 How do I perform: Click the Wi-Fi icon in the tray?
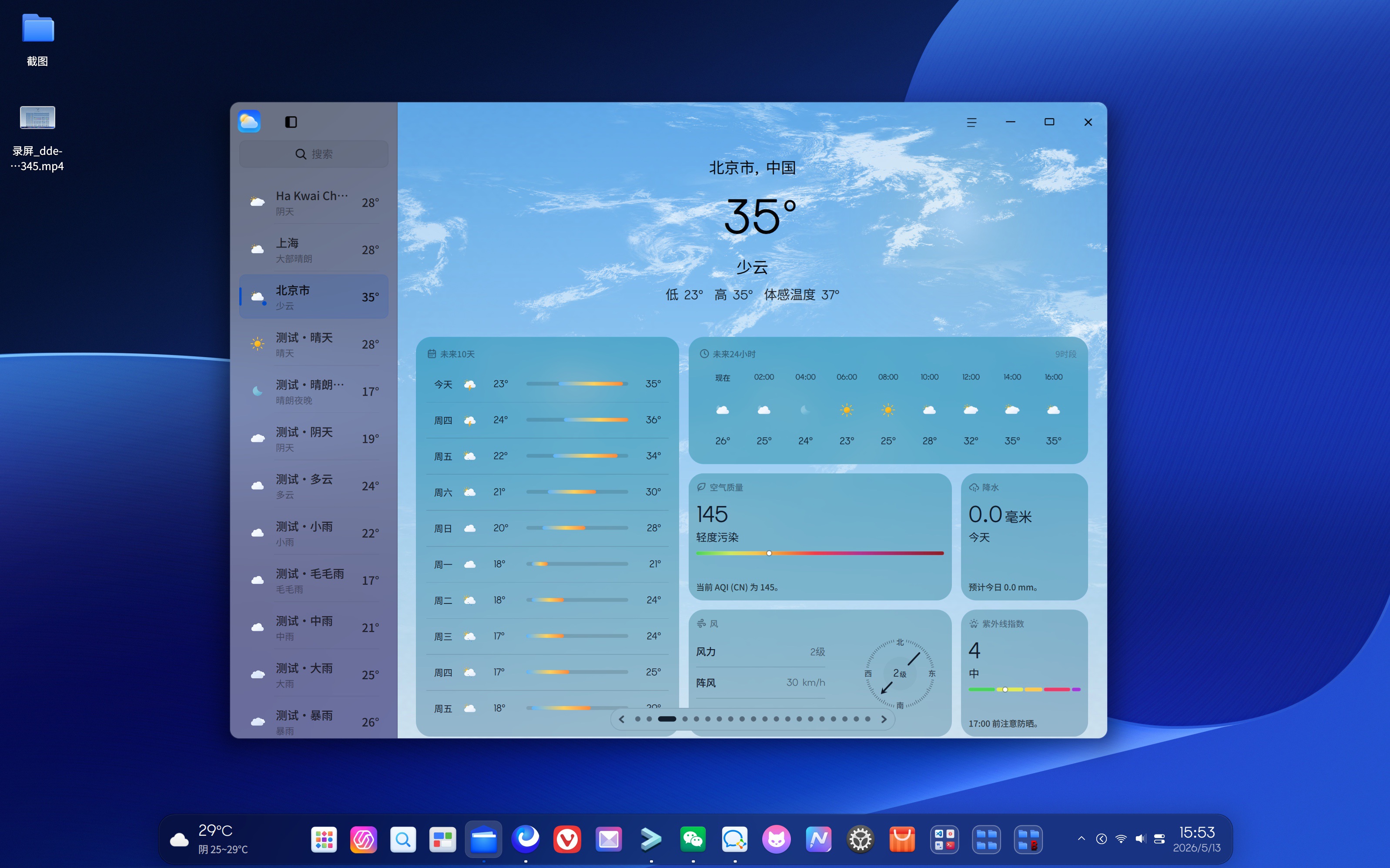(x=1121, y=839)
